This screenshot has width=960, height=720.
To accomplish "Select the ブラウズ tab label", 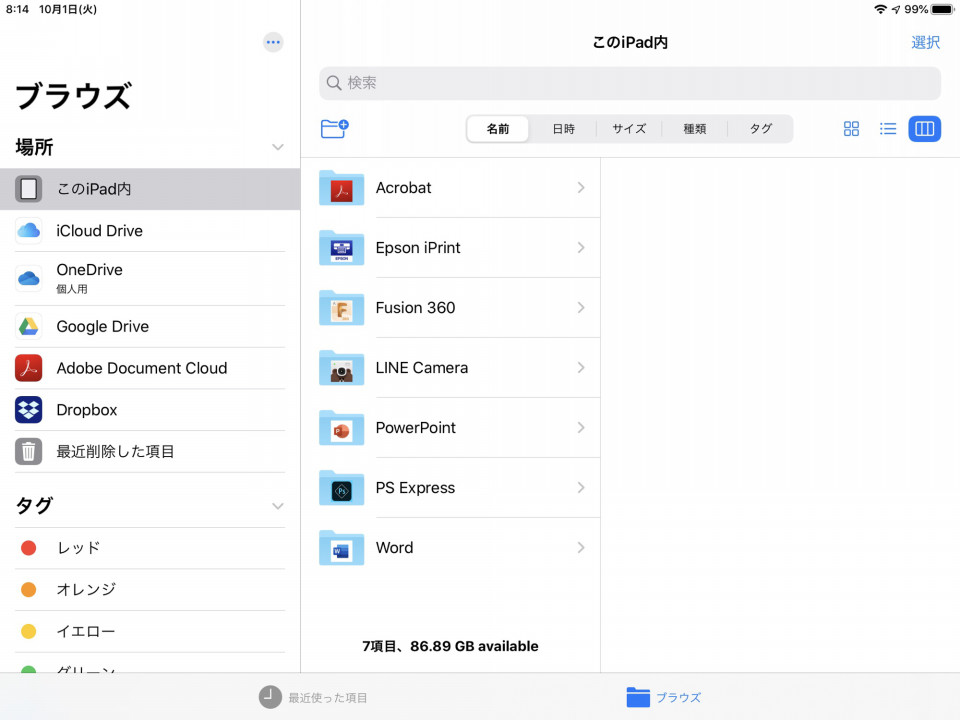I will [x=678, y=697].
